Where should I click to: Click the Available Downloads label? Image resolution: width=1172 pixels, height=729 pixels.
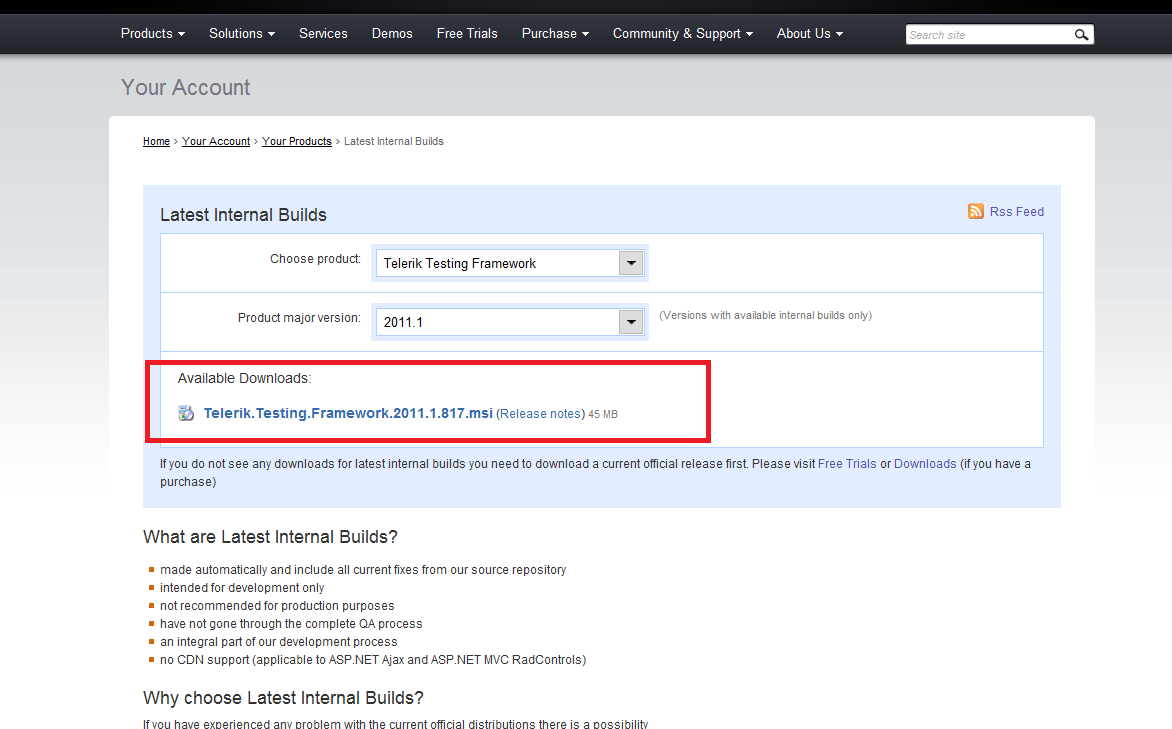click(x=244, y=378)
